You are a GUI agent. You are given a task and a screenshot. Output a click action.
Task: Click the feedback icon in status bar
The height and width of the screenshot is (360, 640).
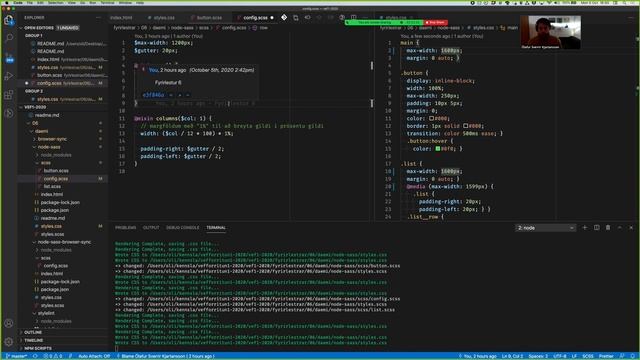click(x=622, y=356)
